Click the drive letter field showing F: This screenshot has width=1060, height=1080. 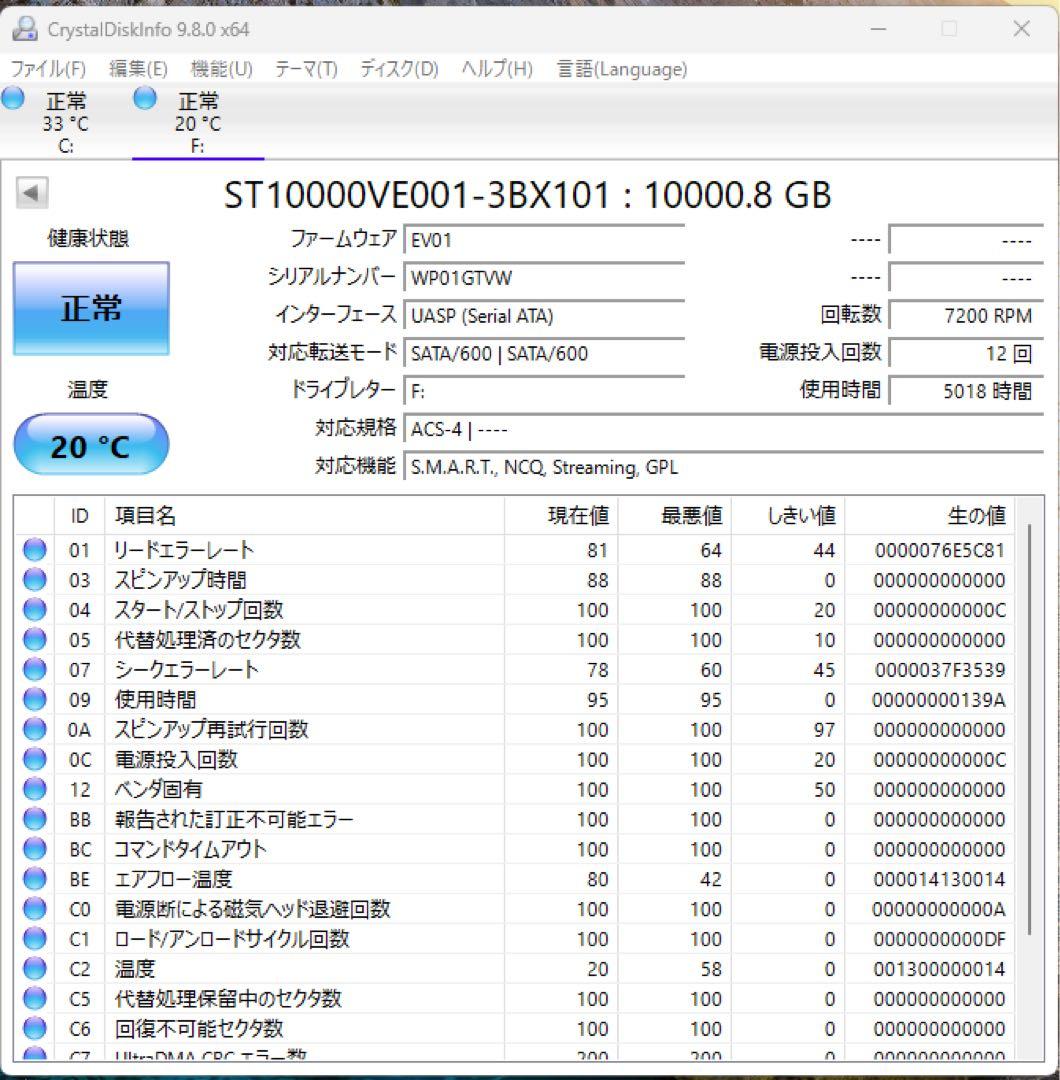543,391
